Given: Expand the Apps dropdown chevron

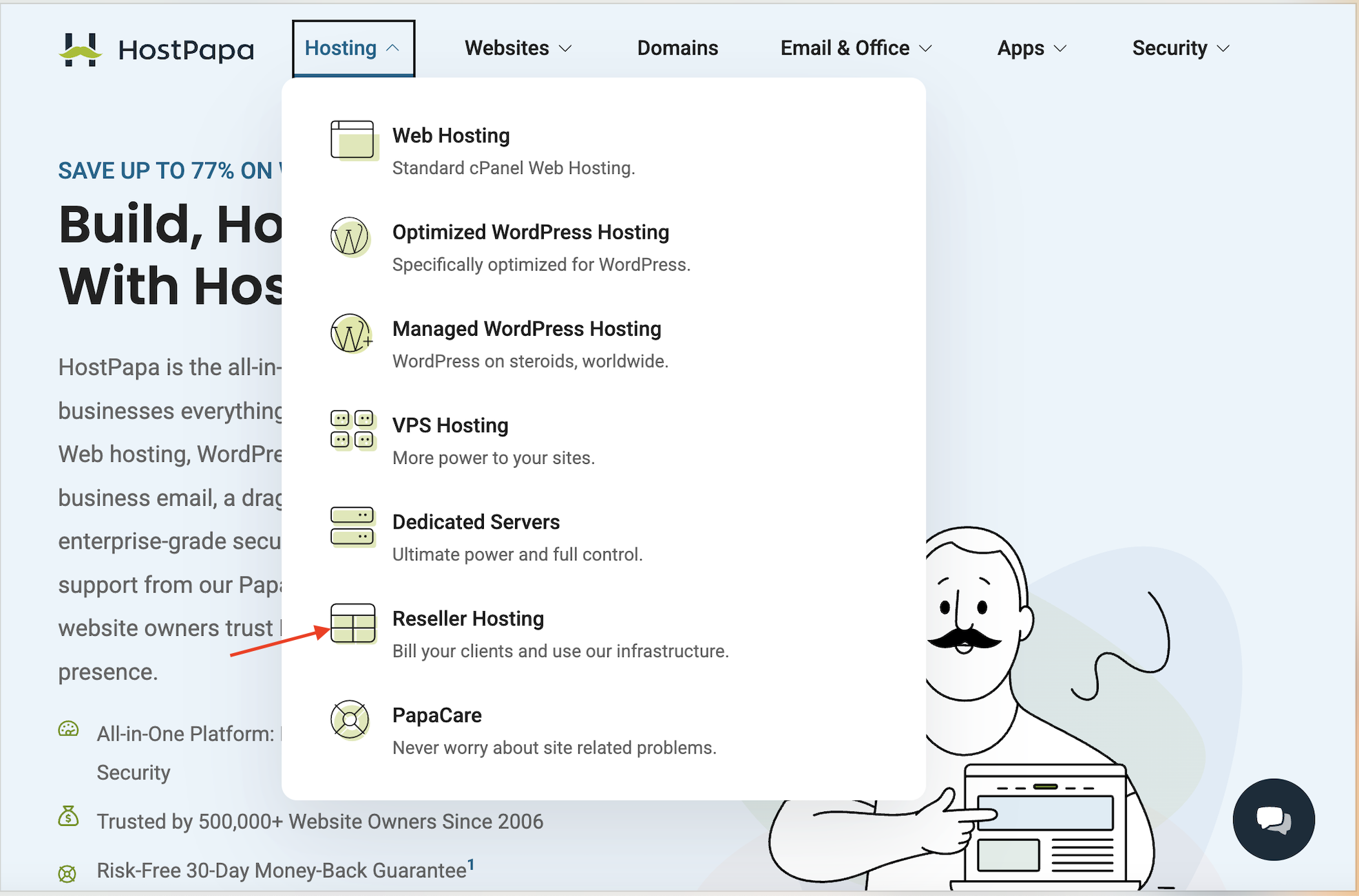Looking at the screenshot, I should point(1060,48).
